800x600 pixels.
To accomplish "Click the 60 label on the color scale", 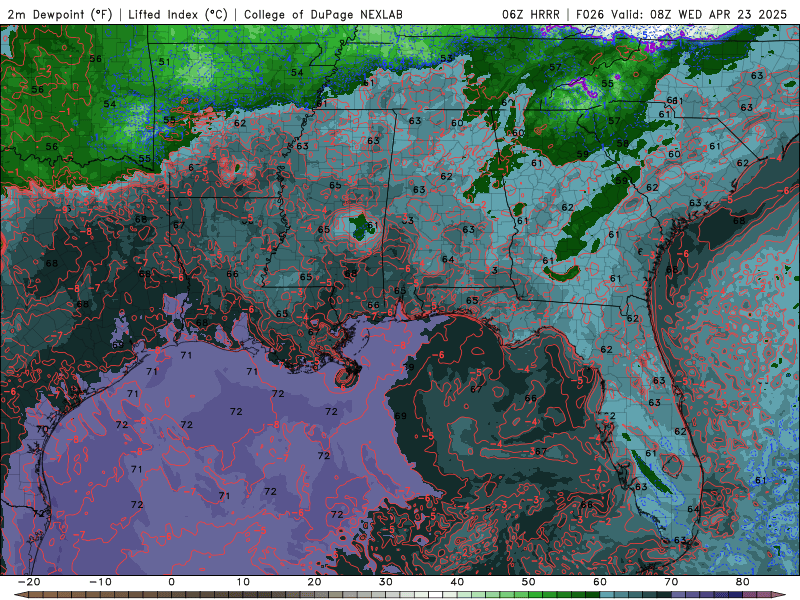I will (600, 582).
